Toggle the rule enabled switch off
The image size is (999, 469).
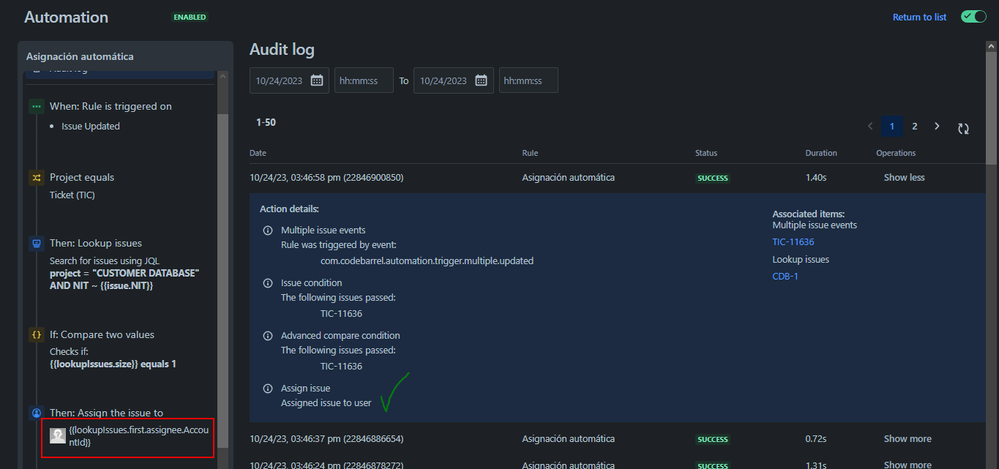[972, 17]
